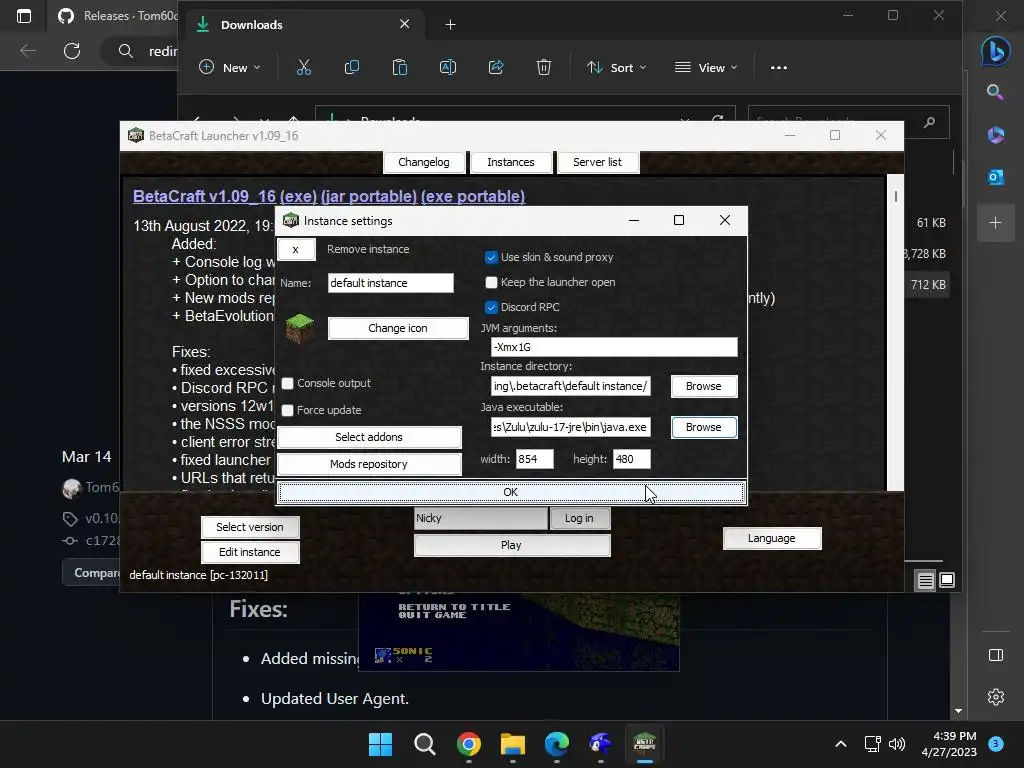Enable Keep the launcher open
The width and height of the screenshot is (1024, 768).
pyautogui.click(x=491, y=282)
